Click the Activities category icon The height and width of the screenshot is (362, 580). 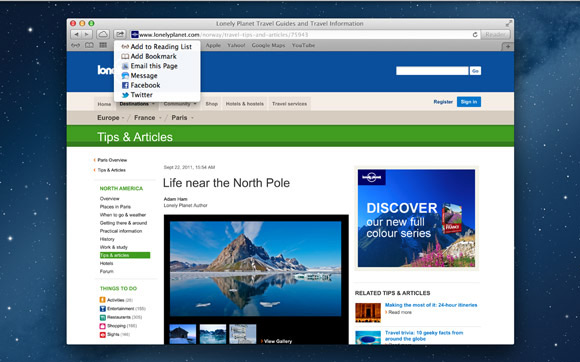pos(102,300)
